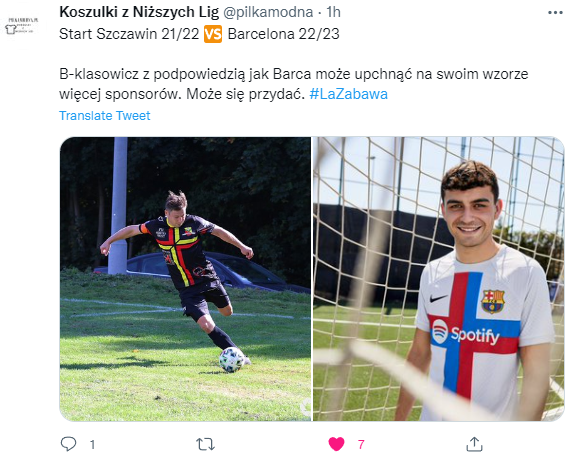Click the Barcelona 22/23 text
The height and width of the screenshot is (462, 579).
(283, 34)
